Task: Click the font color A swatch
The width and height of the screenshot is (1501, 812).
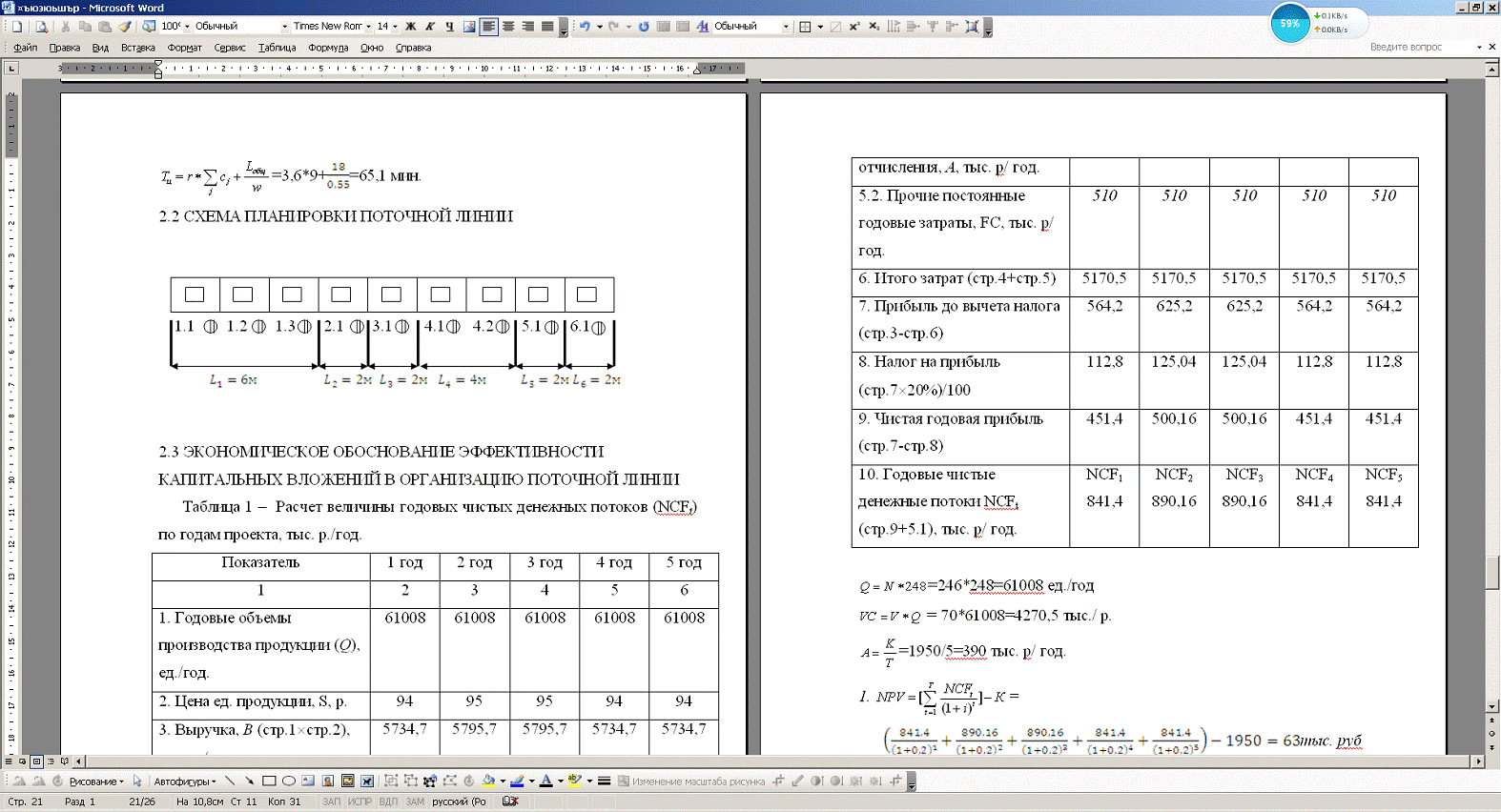Action: [x=545, y=782]
